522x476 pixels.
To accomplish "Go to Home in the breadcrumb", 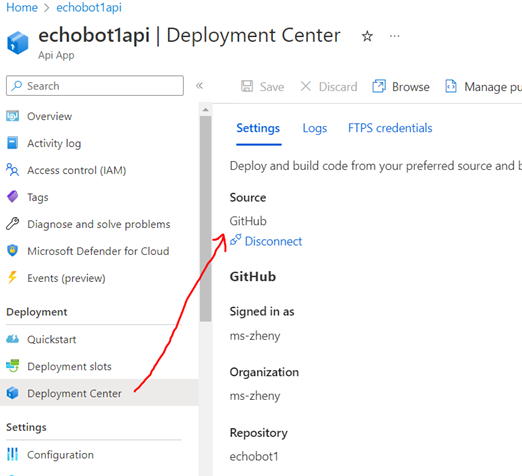I will point(22,7).
